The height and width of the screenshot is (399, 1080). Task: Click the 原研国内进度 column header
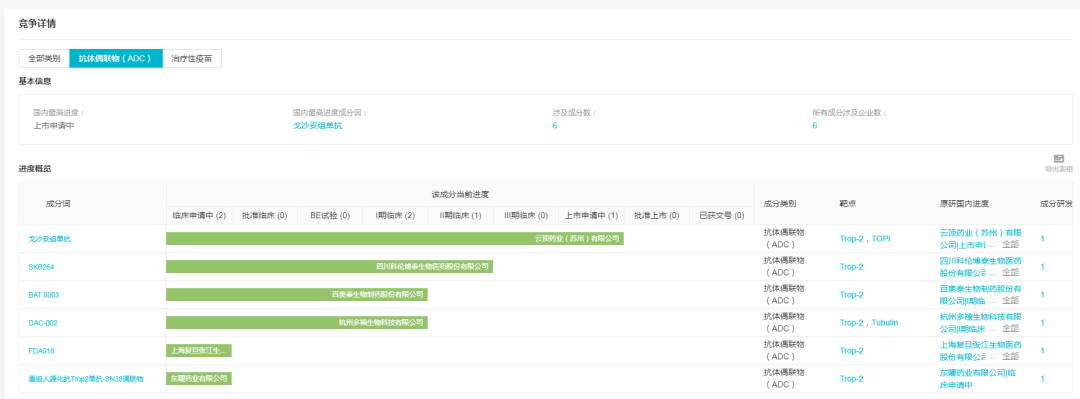click(x=965, y=204)
